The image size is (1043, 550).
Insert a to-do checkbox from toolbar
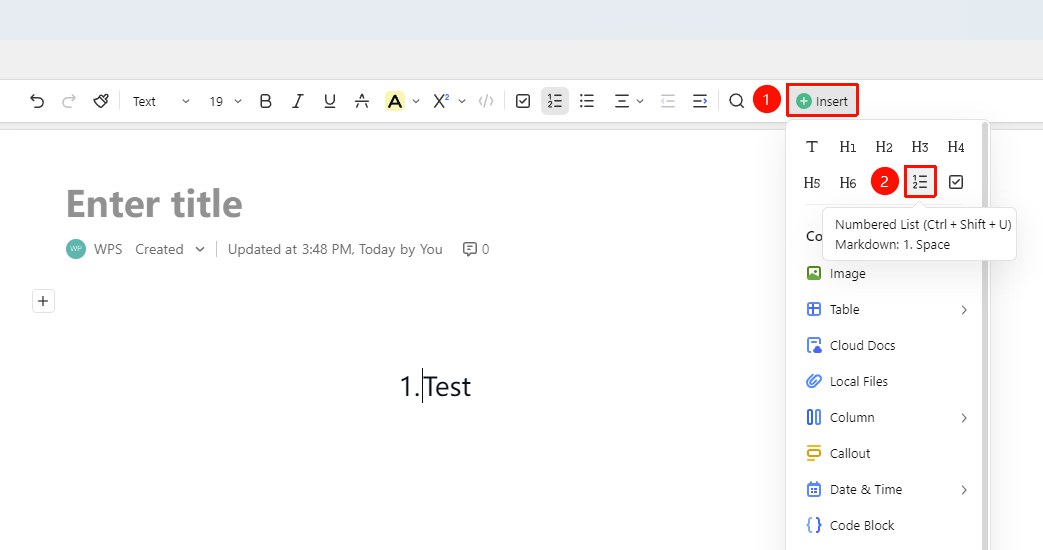point(523,101)
